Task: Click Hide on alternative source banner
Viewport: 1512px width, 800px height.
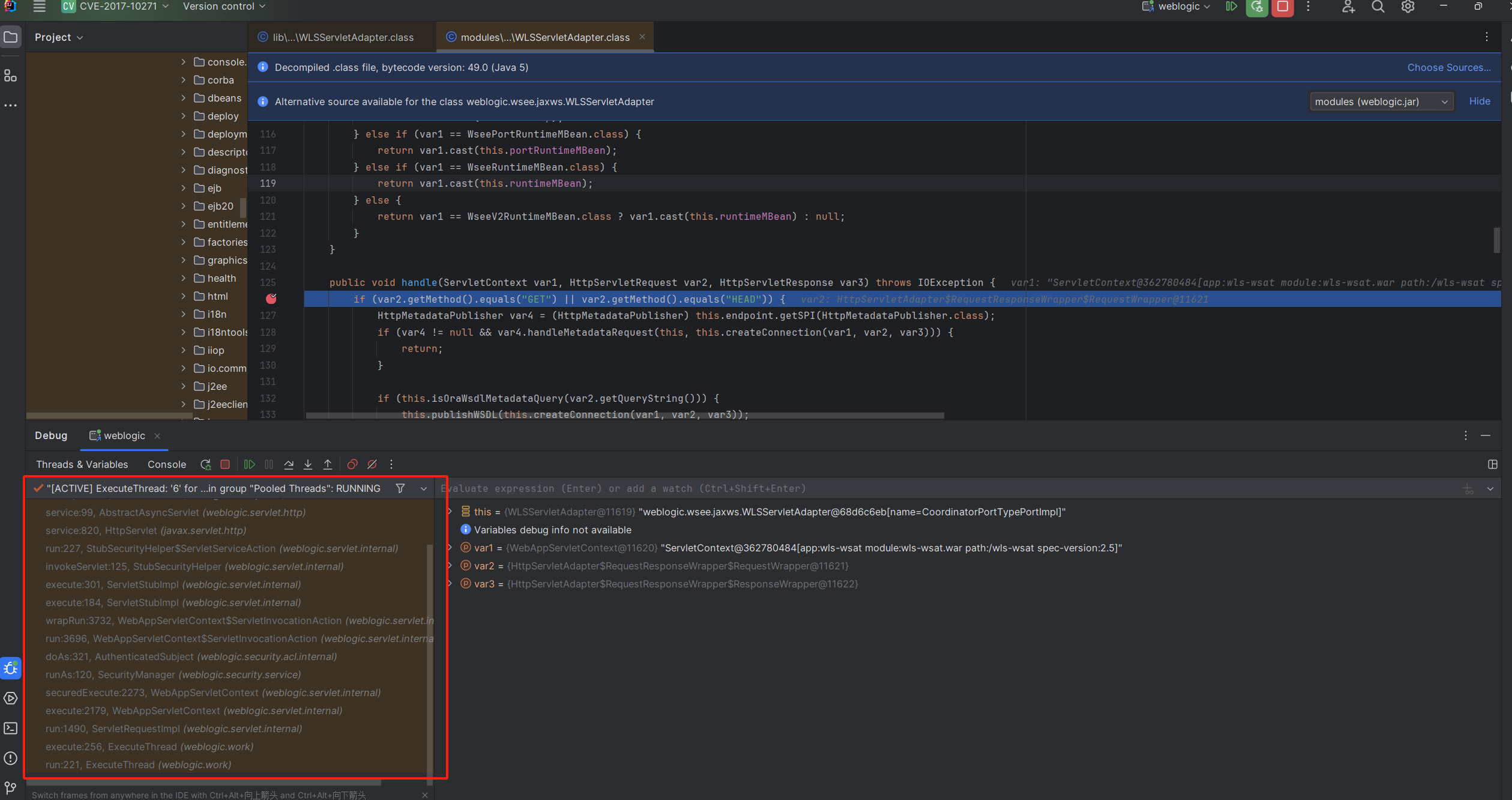Action: (1479, 101)
